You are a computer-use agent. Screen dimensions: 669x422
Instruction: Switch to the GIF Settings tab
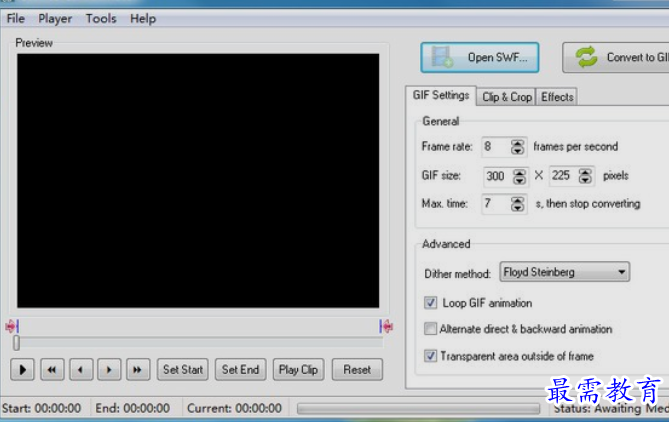pos(441,95)
